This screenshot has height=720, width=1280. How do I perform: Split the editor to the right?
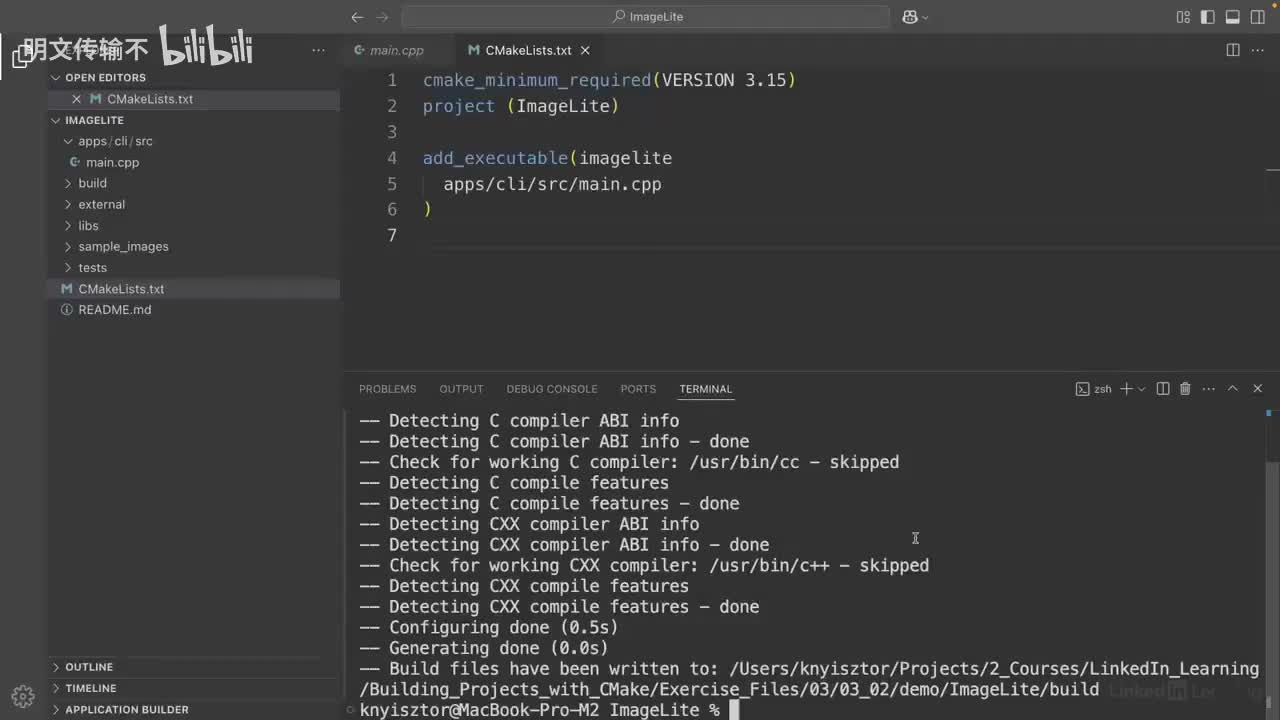click(x=1233, y=50)
